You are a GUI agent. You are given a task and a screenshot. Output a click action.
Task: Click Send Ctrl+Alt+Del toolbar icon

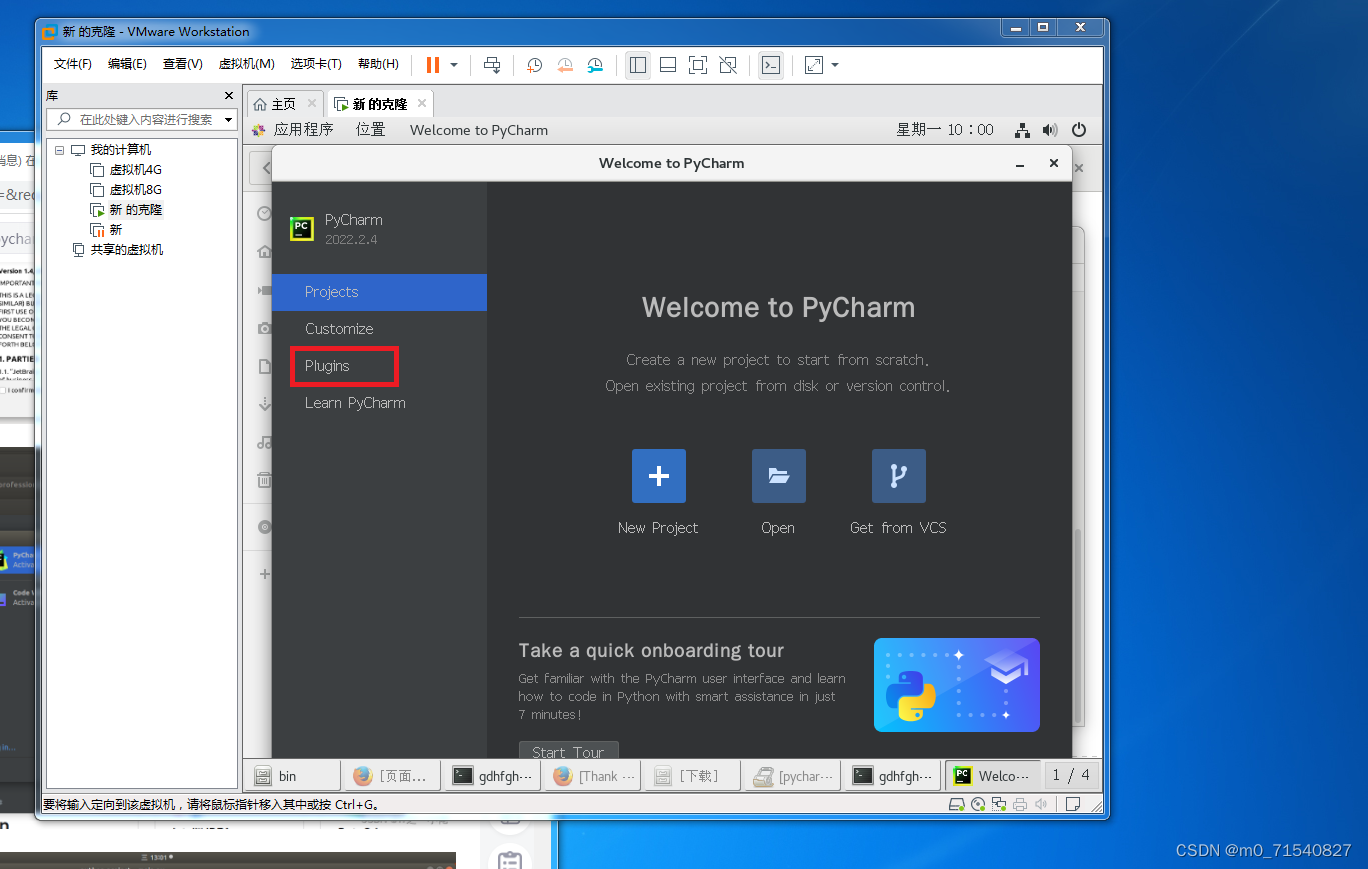click(x=492, y=65)
